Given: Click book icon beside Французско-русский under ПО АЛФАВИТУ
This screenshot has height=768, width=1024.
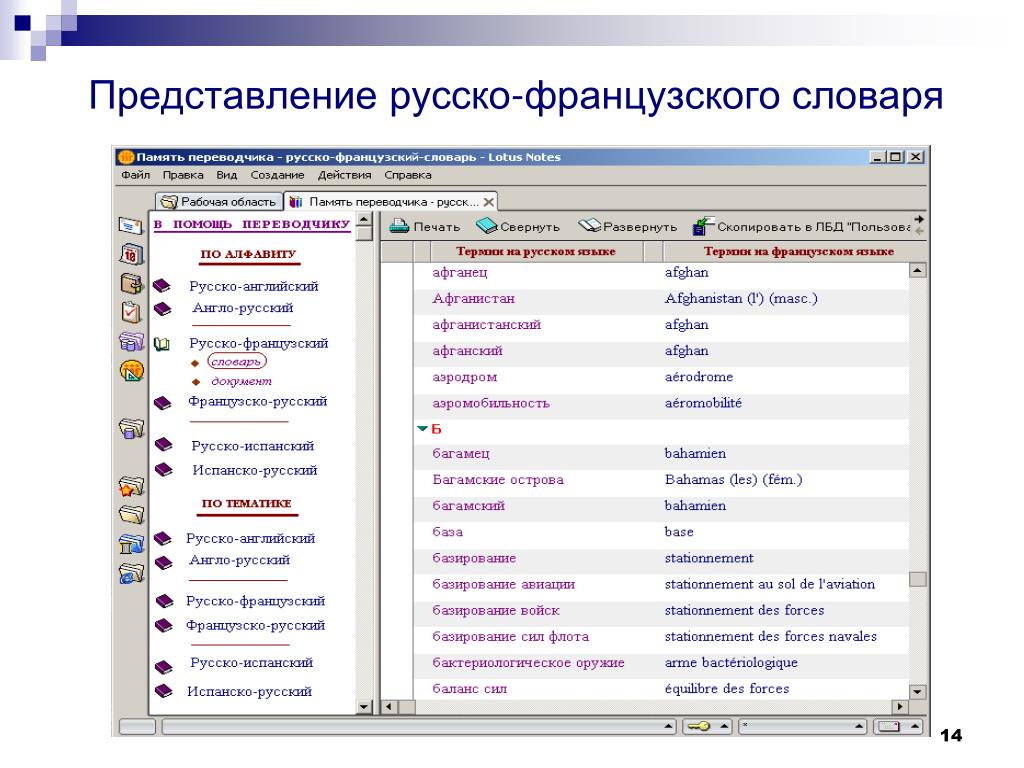Looking at the screenshot, I should [x=162, y=402].
